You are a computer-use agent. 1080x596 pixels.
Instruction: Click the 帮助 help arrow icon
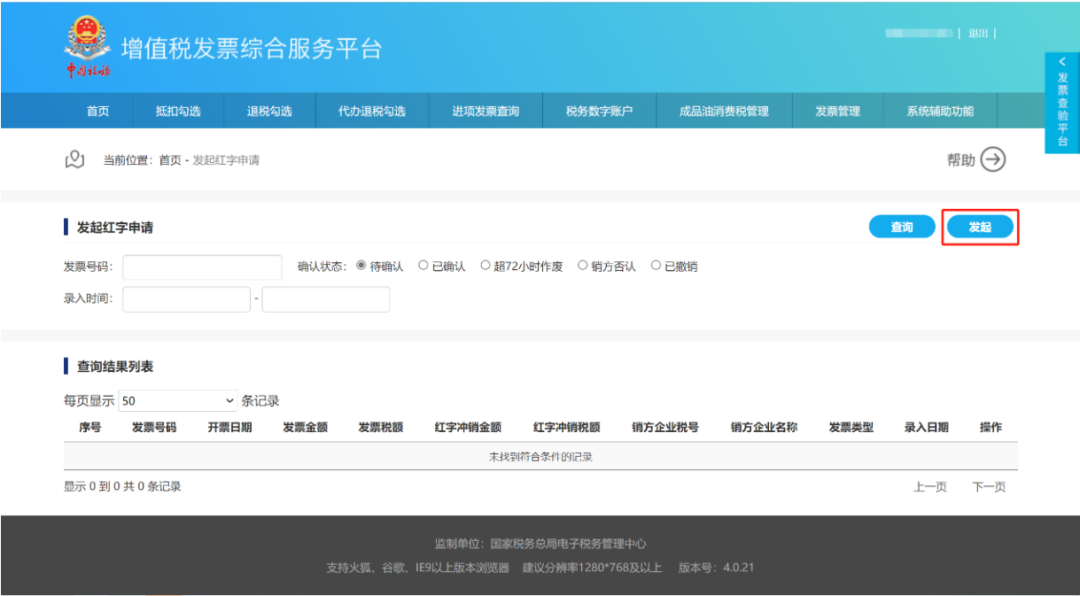tap(992, 160)
